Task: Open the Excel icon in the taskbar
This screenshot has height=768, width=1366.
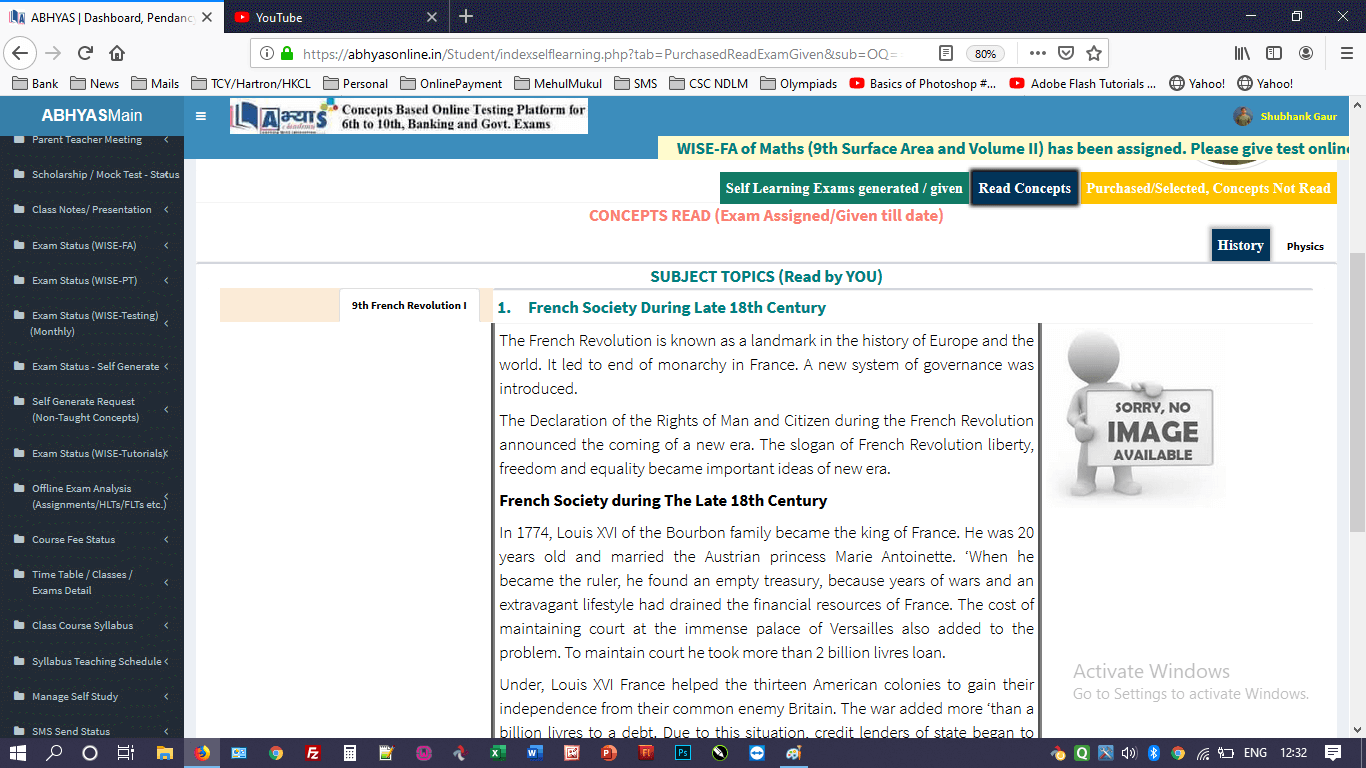Action: tap(497, 753)
